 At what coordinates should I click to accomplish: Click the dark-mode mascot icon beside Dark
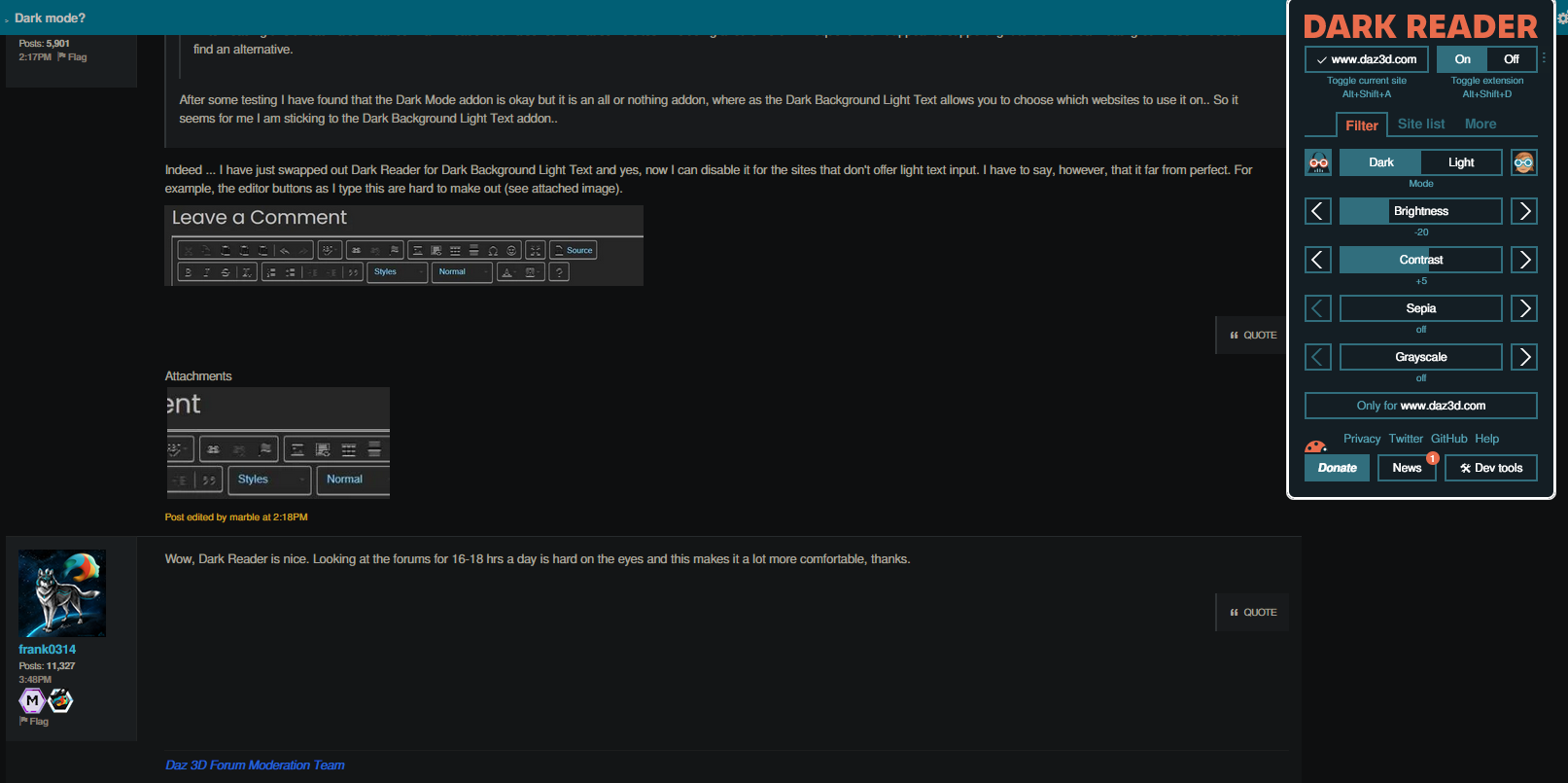pos(1318,162)
